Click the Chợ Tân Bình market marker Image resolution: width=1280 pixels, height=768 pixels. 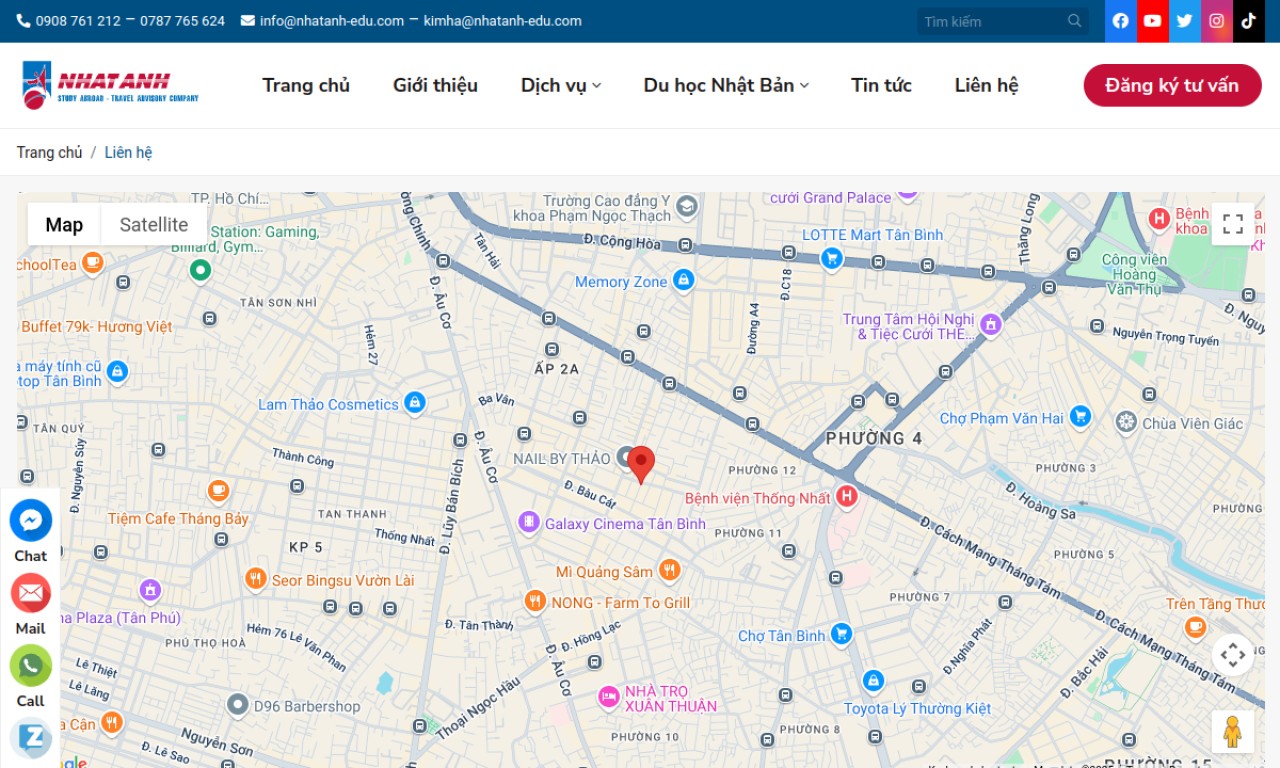coord(842,634)
